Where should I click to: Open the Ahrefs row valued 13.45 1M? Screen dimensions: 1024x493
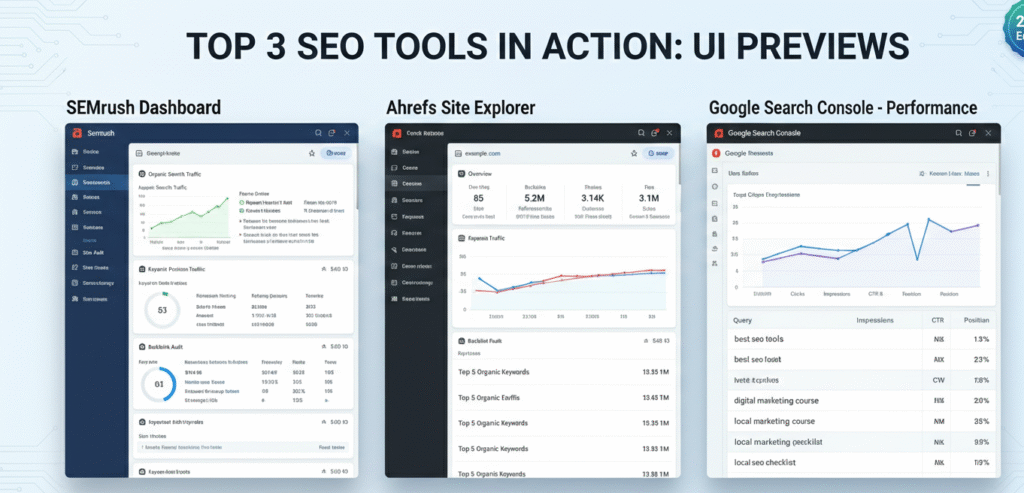tap(564, 398)
